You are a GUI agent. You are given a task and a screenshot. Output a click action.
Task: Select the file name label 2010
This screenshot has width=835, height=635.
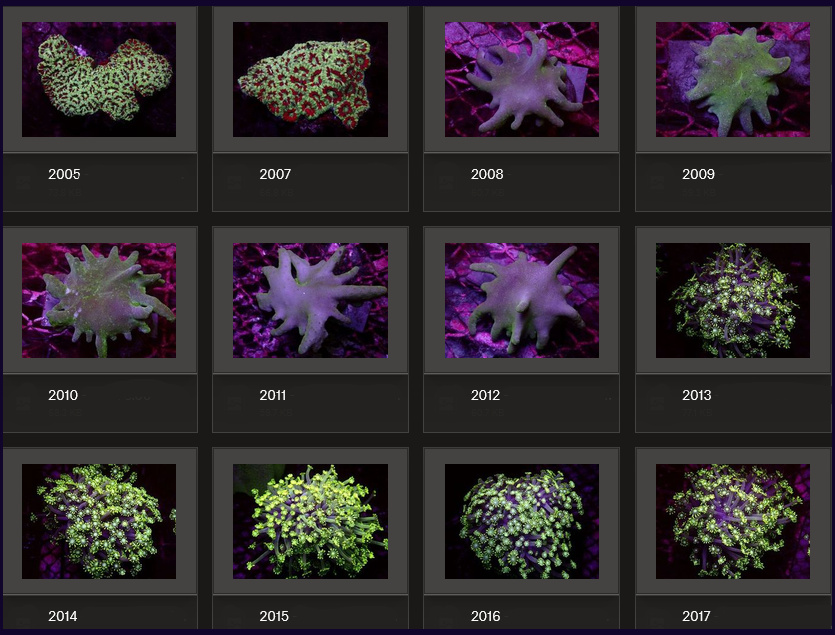point(63,395)
